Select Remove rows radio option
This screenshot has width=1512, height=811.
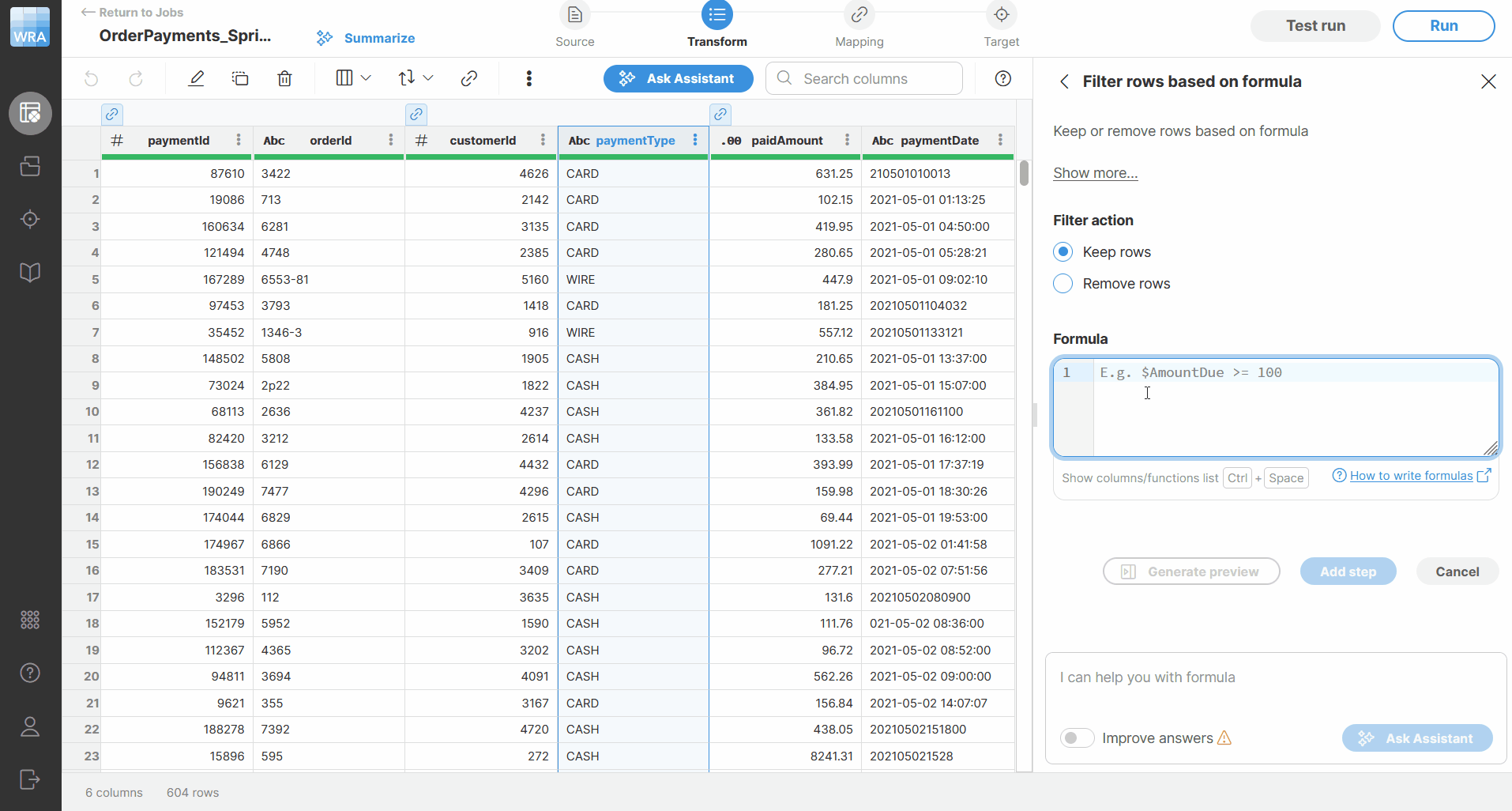(1063, 284)
